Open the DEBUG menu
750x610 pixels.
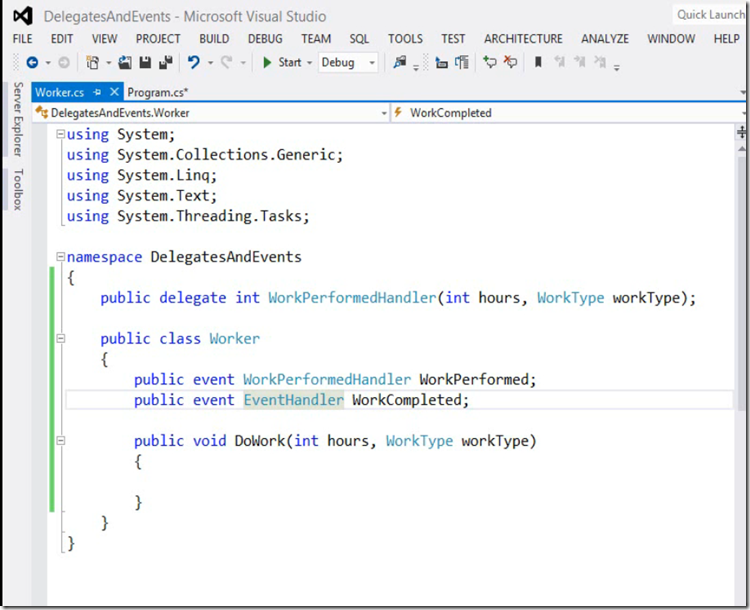(265, 39)
